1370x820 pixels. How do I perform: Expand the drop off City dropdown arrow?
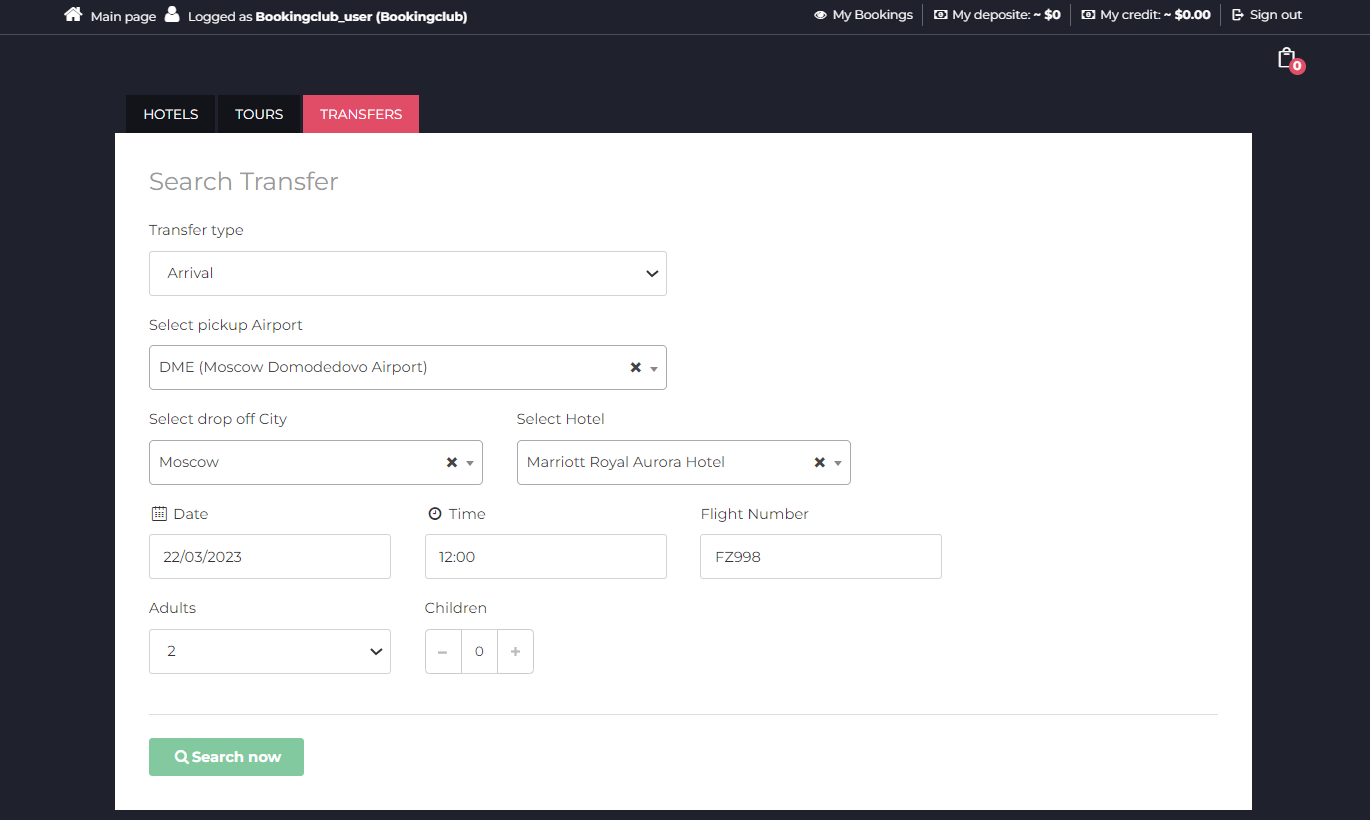point(470,463)
